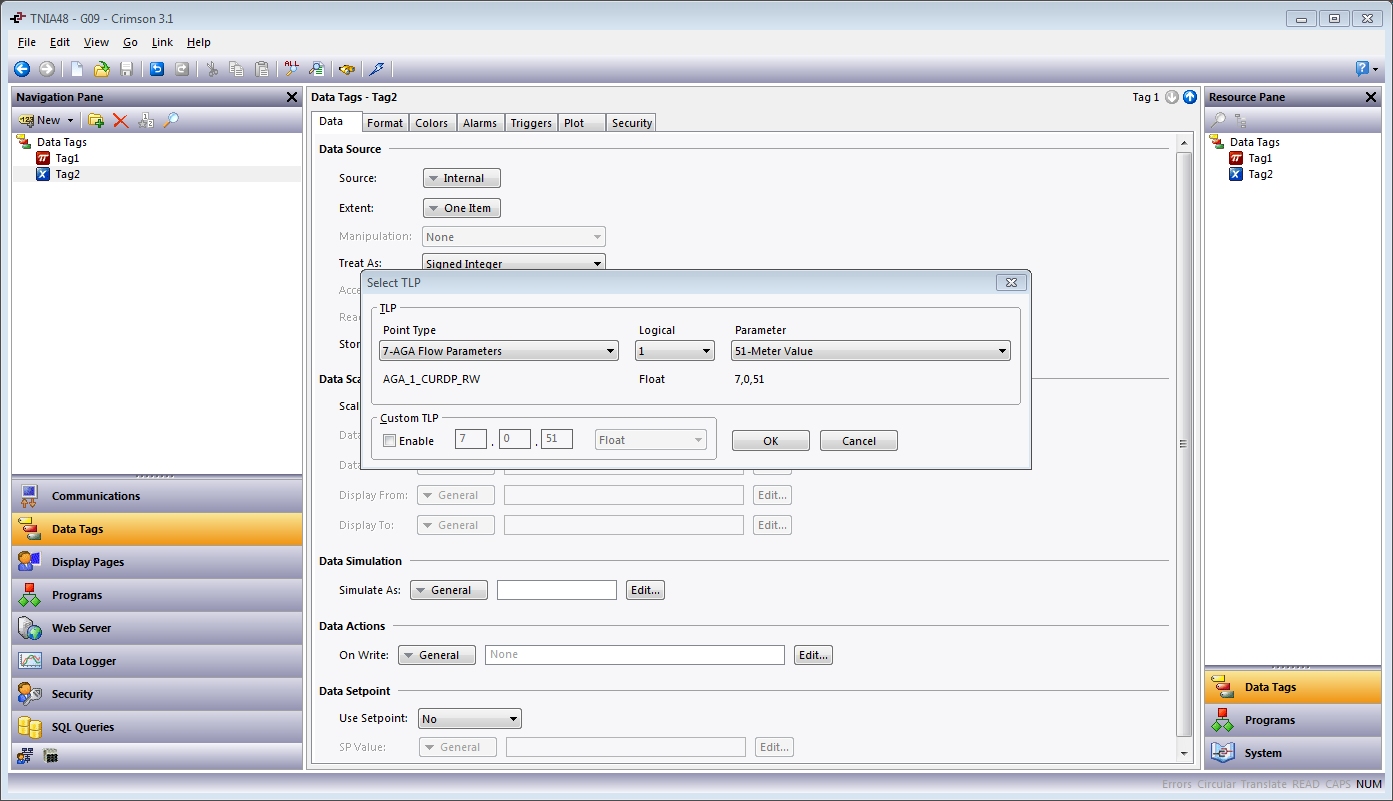This screenshot has width=1393, height=801.
Task: Open the Communications category
Action: point(157,496)
